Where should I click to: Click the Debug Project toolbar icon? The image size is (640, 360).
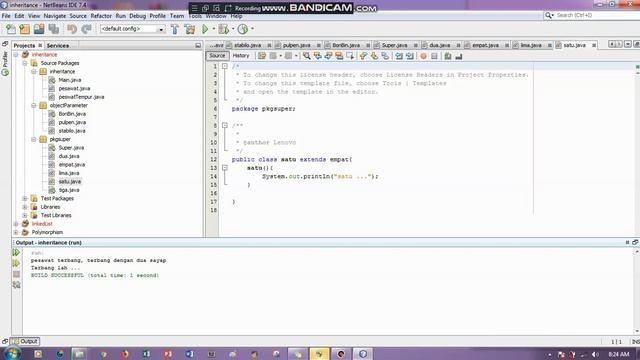click(x=223, y=29)
